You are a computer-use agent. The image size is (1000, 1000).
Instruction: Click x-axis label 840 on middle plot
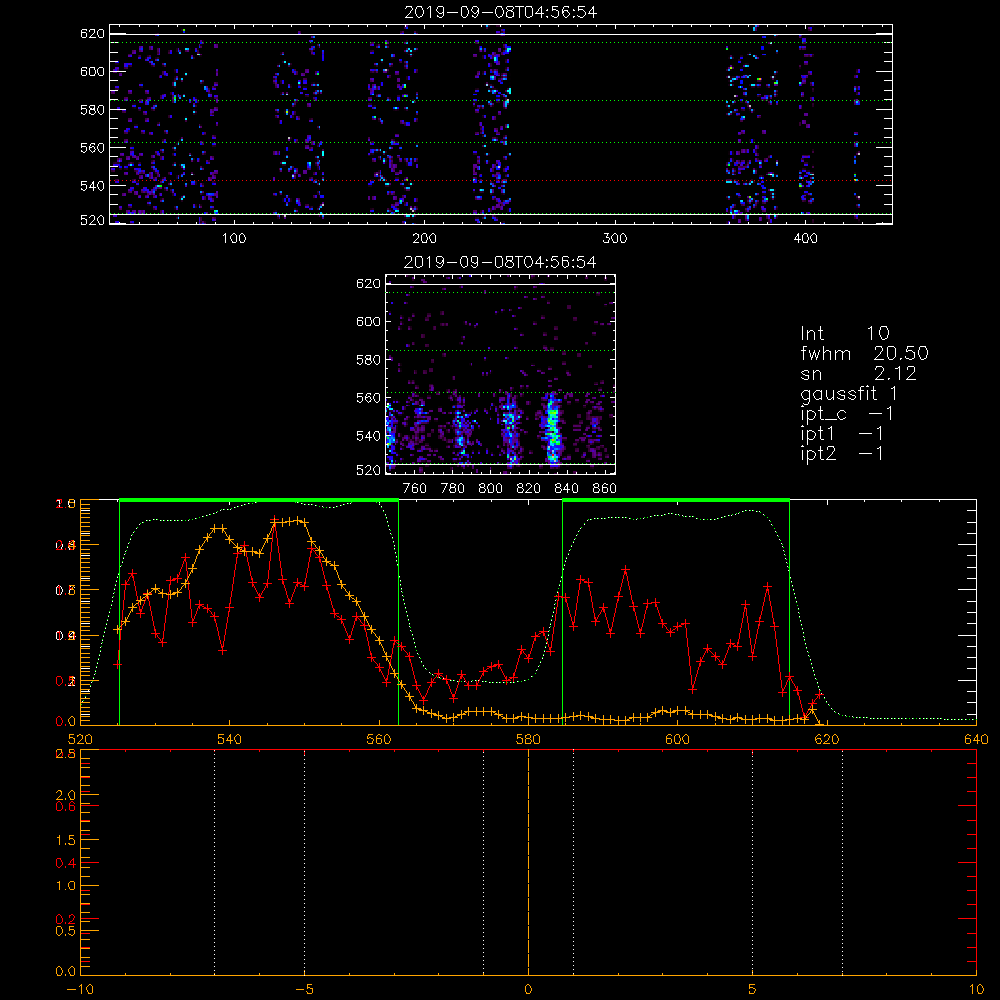[566, 489]
